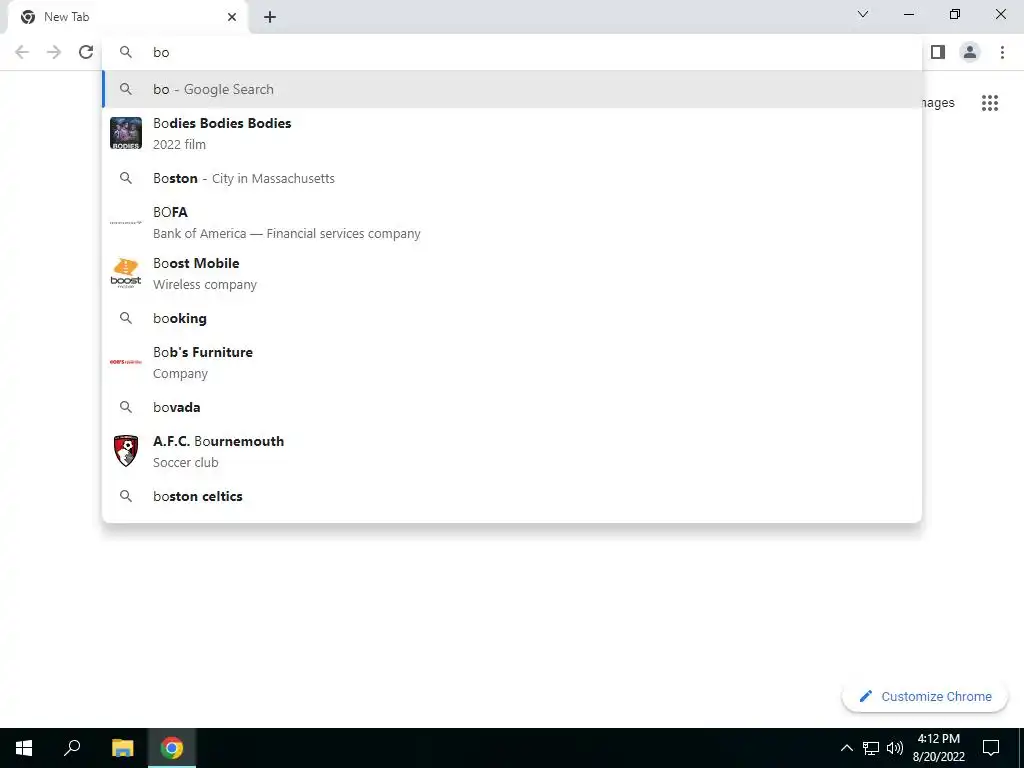This screenshot has width=1024, height=768.
Task: Add a new tab with plus button
Action: click(x=270, y=17)
